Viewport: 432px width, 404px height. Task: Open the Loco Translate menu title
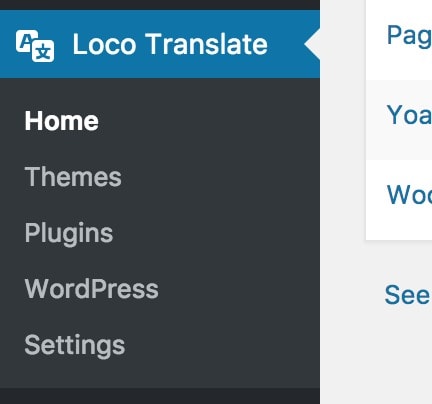(170, 44)
